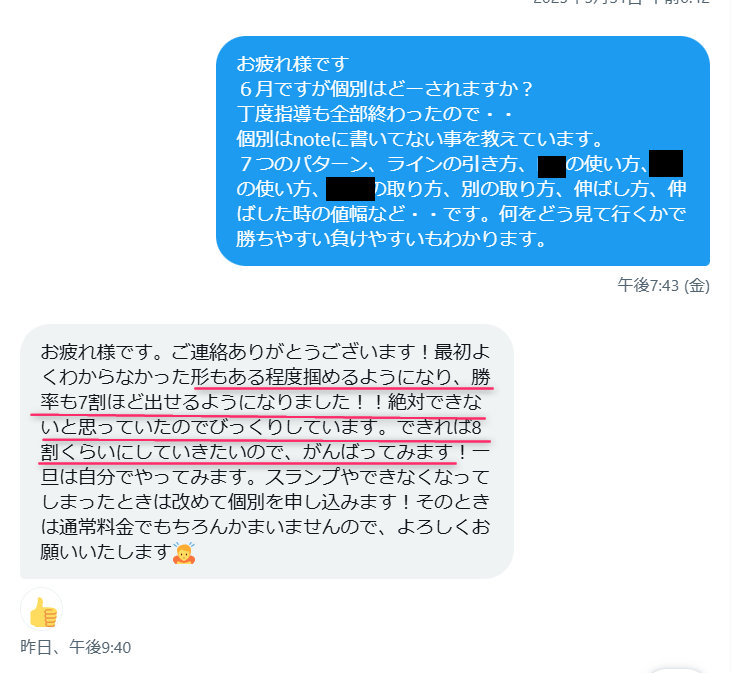Click the bowing person emoji ending the gray message

[x=184, y=553]
